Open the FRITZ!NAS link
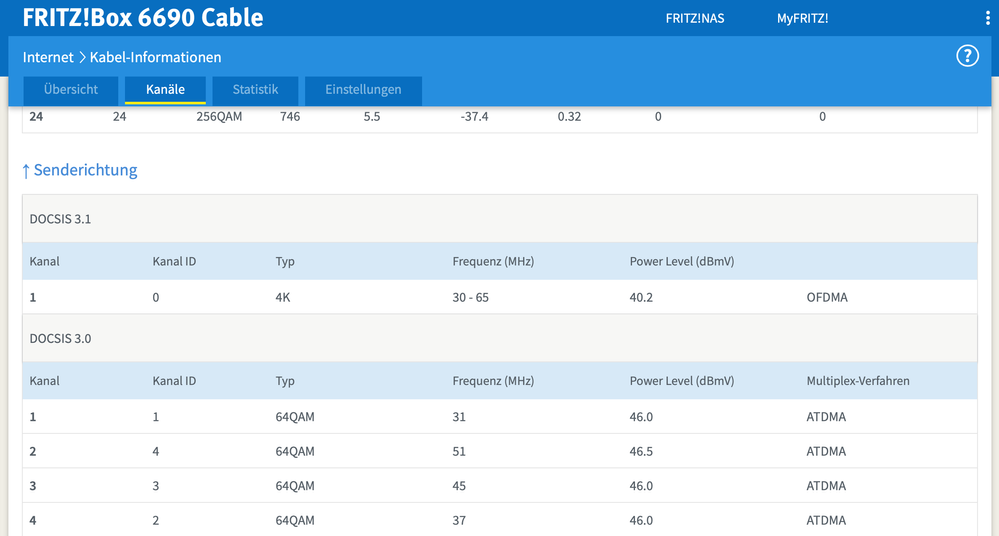The width and height of the screenshot is (999, 536). coord(695,18)
